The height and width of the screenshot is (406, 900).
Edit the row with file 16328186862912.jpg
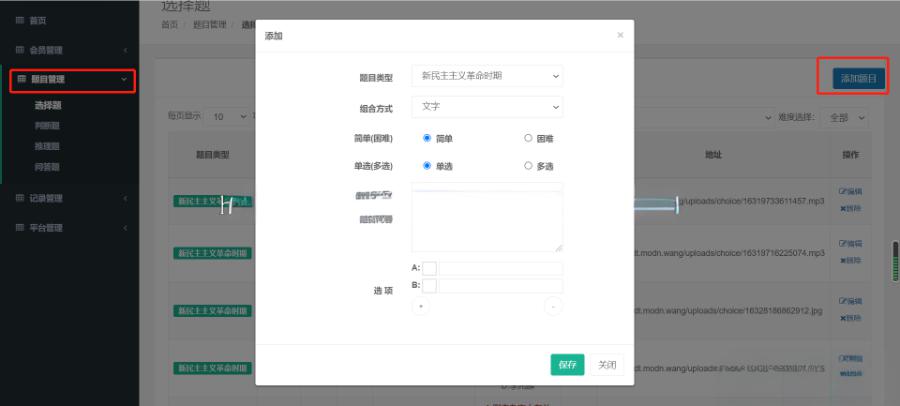coord(851,301)
